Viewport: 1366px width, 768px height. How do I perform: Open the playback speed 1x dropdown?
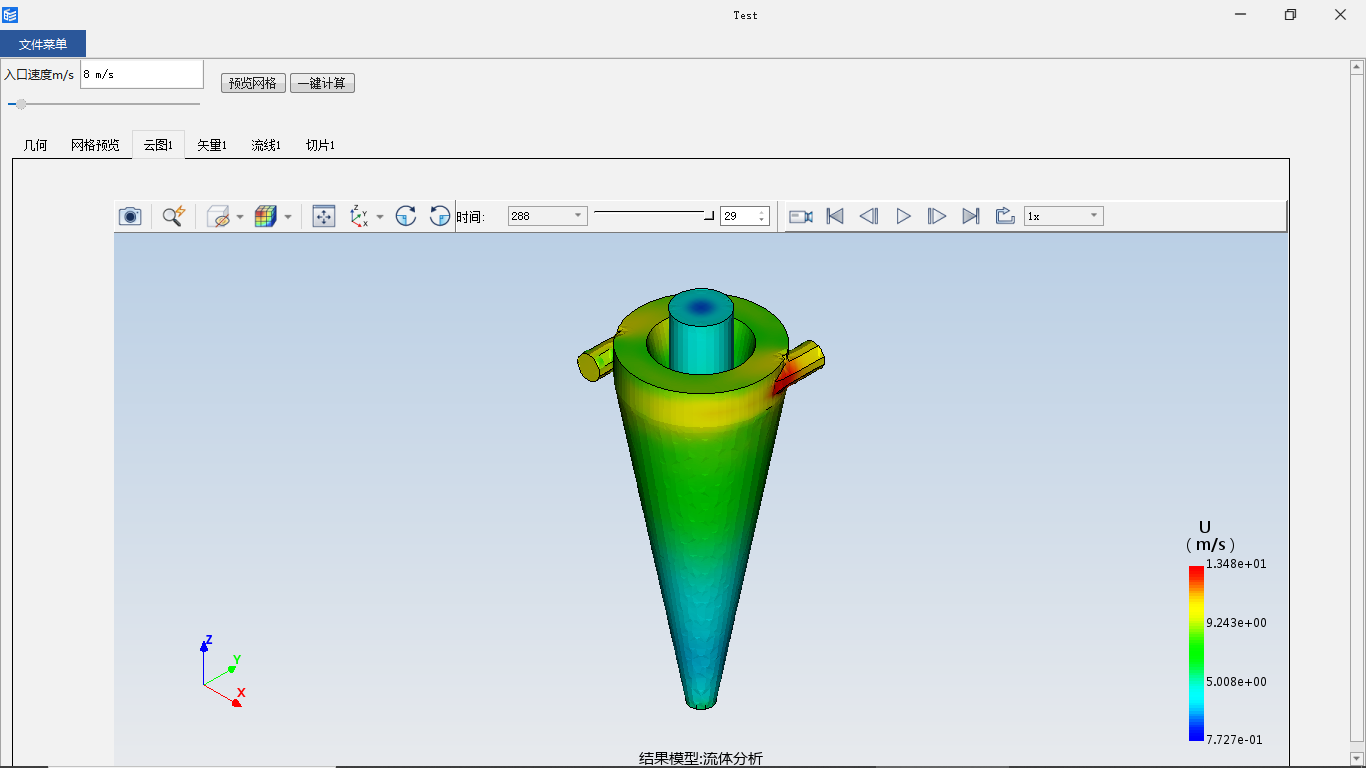(x=1064, y=216)
